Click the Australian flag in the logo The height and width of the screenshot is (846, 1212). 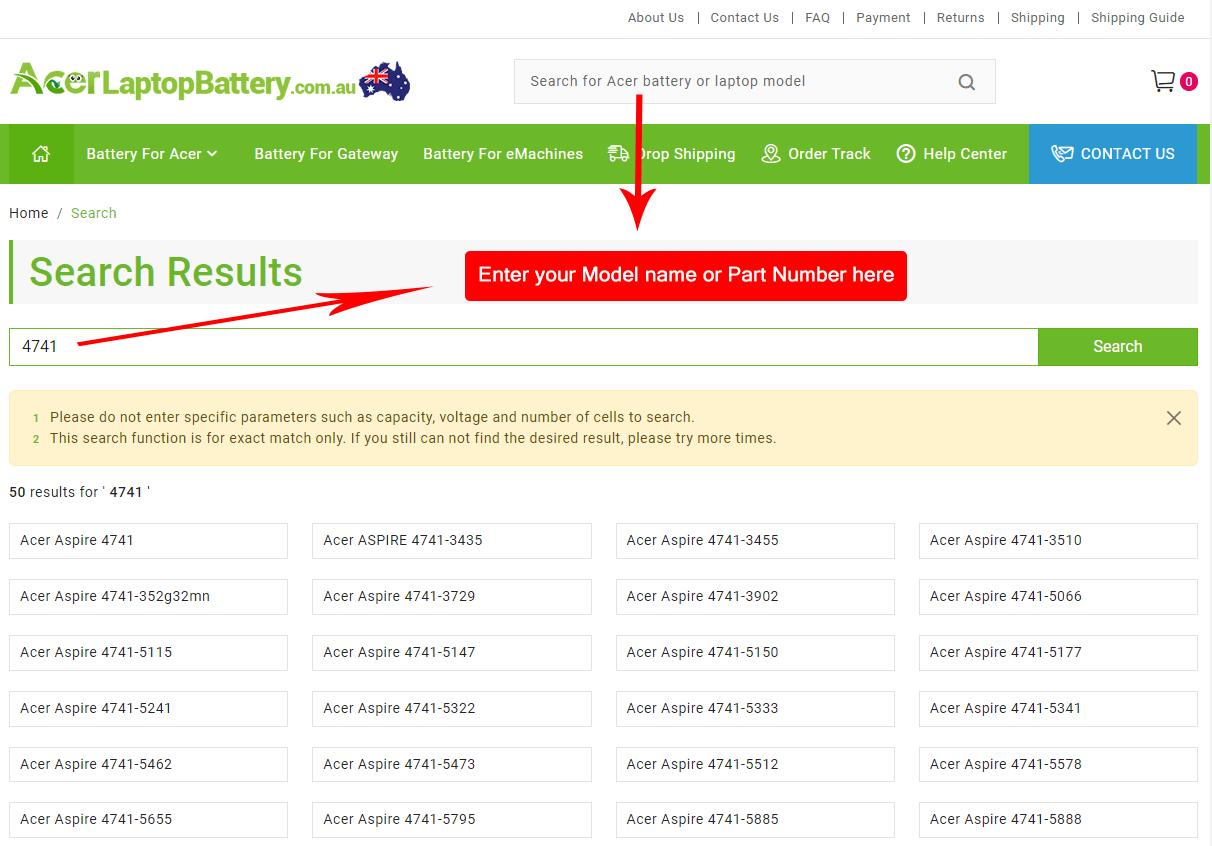383,80
